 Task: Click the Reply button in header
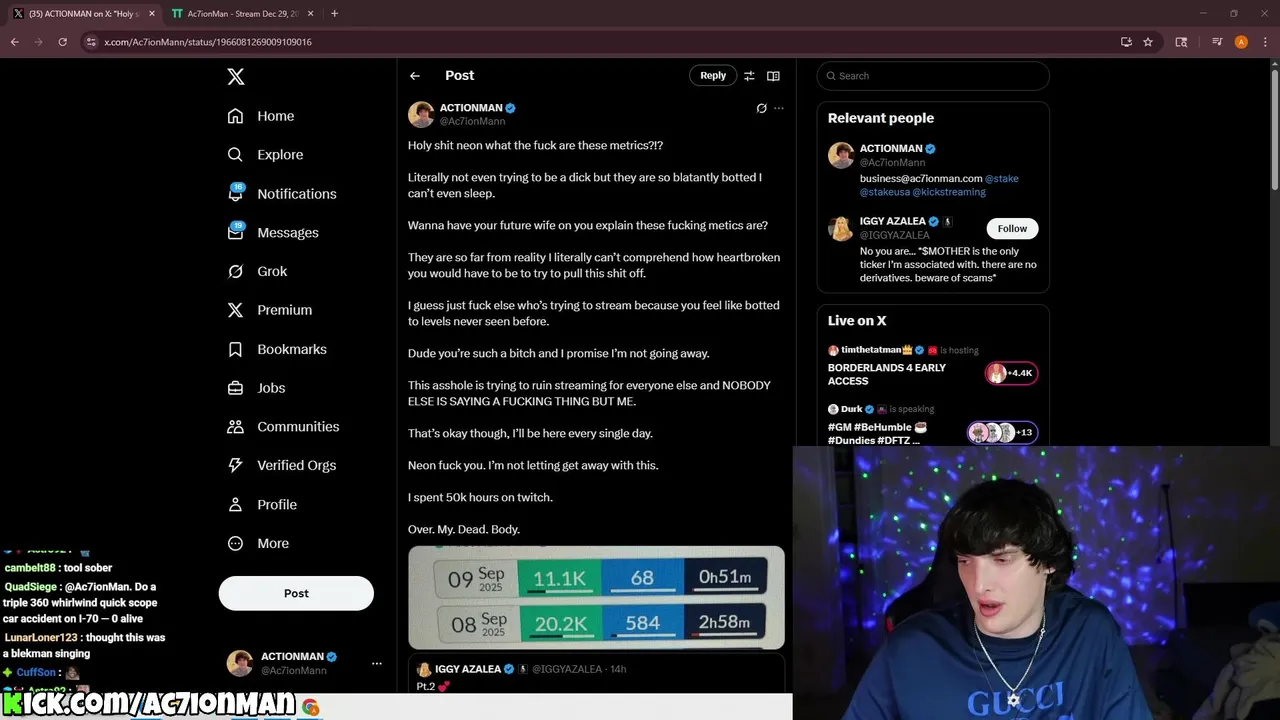pyautogui.click(x=713, y=75)
